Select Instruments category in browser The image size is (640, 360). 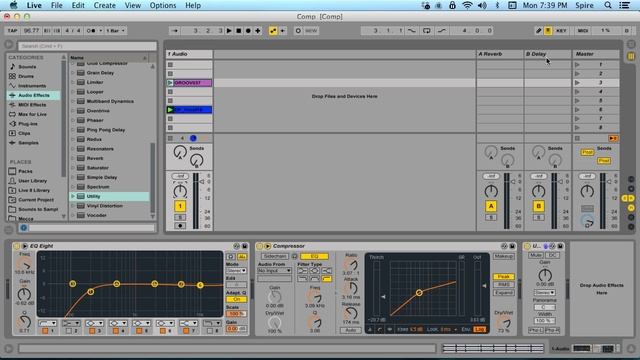[x=32, y=86]
